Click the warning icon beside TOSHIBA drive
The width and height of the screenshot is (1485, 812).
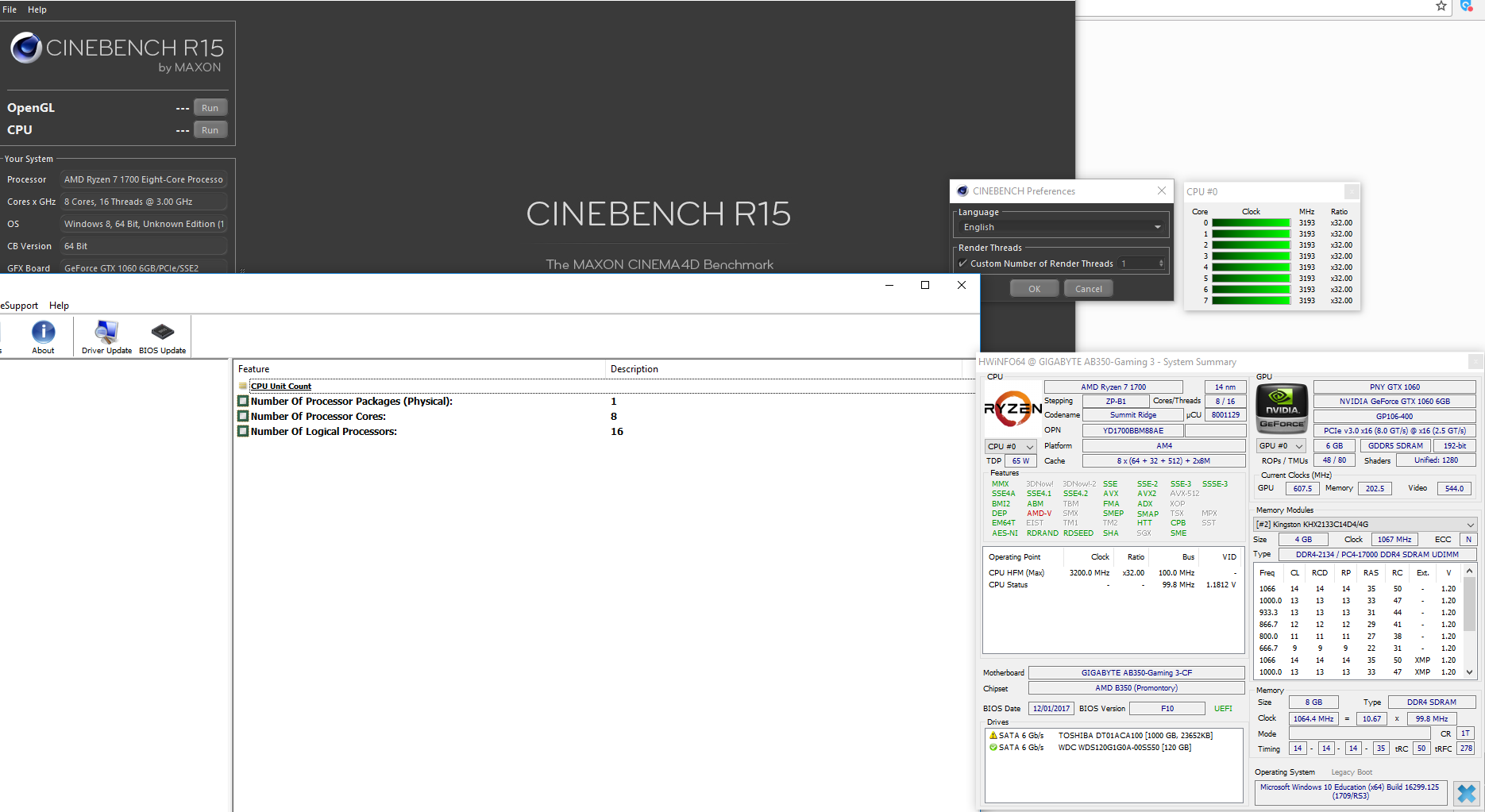pos(993,736)
